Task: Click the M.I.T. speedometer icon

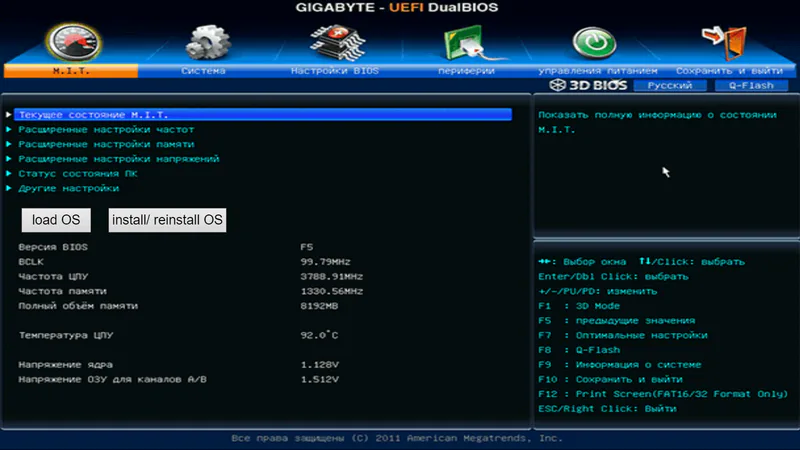Action: 74,42
